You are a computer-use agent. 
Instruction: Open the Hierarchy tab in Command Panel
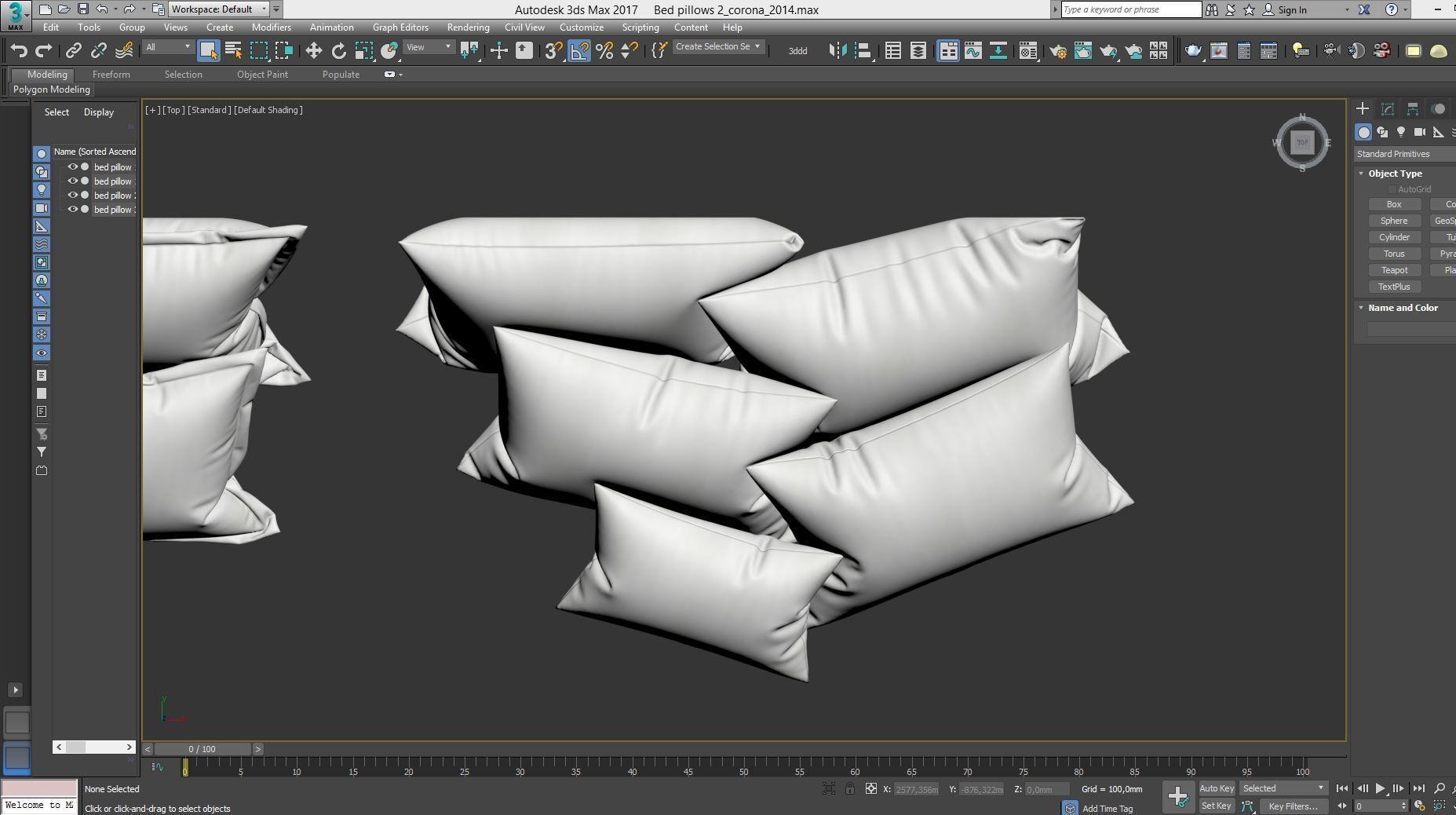[1413, 109]
